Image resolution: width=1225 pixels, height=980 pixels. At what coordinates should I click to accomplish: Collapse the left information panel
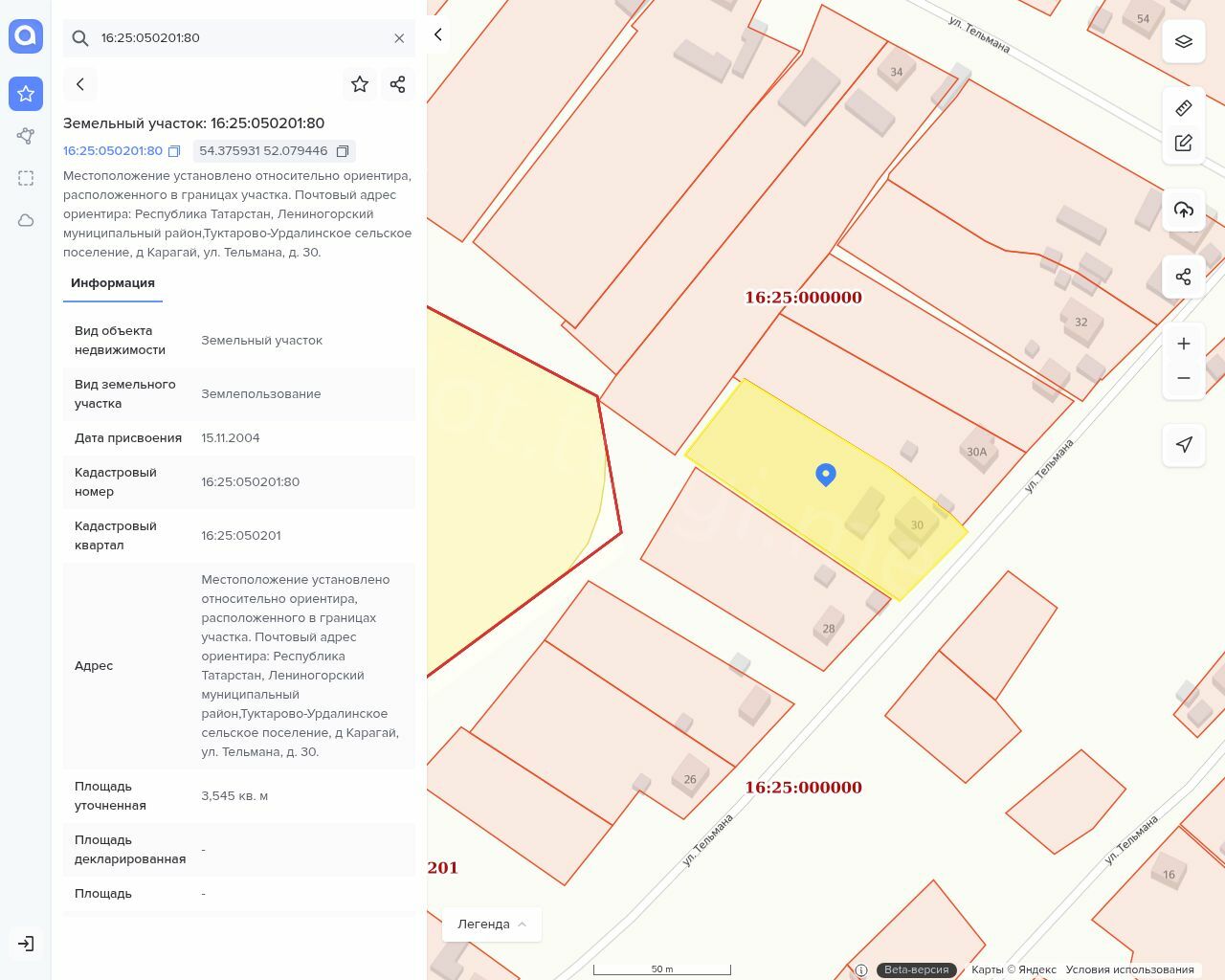click(x=438, y=35)
